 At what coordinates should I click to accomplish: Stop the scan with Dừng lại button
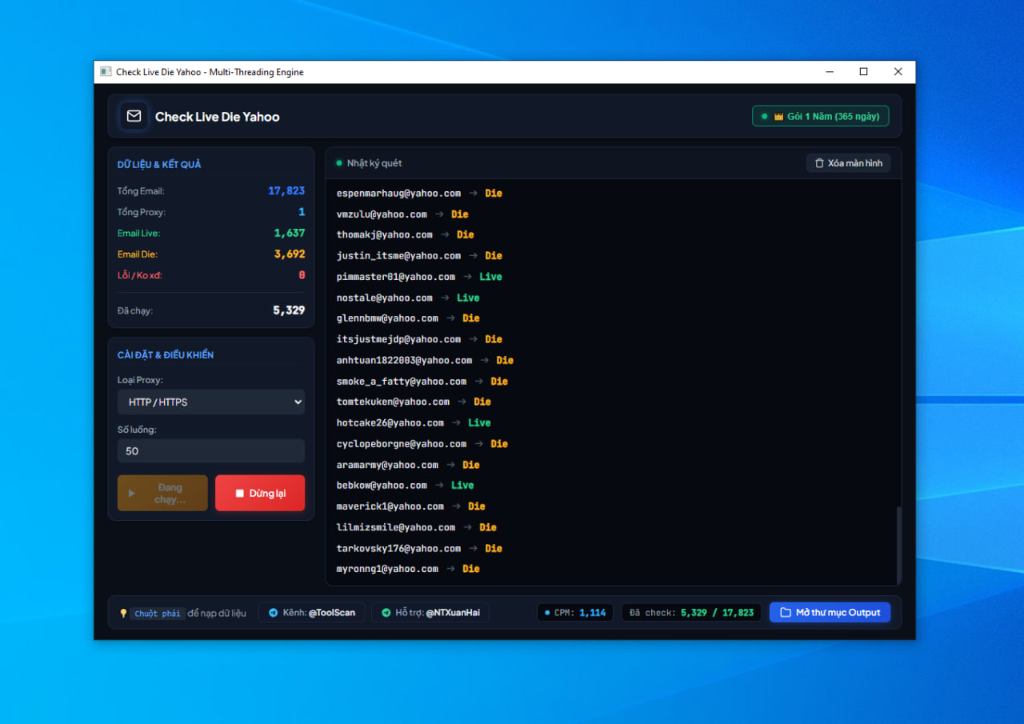260,493
